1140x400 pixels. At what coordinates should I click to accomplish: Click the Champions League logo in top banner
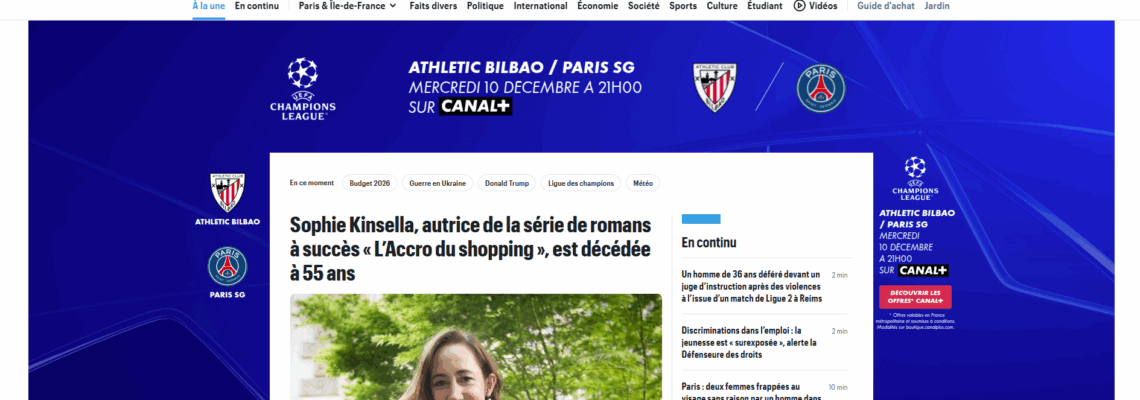click(302, 89)
